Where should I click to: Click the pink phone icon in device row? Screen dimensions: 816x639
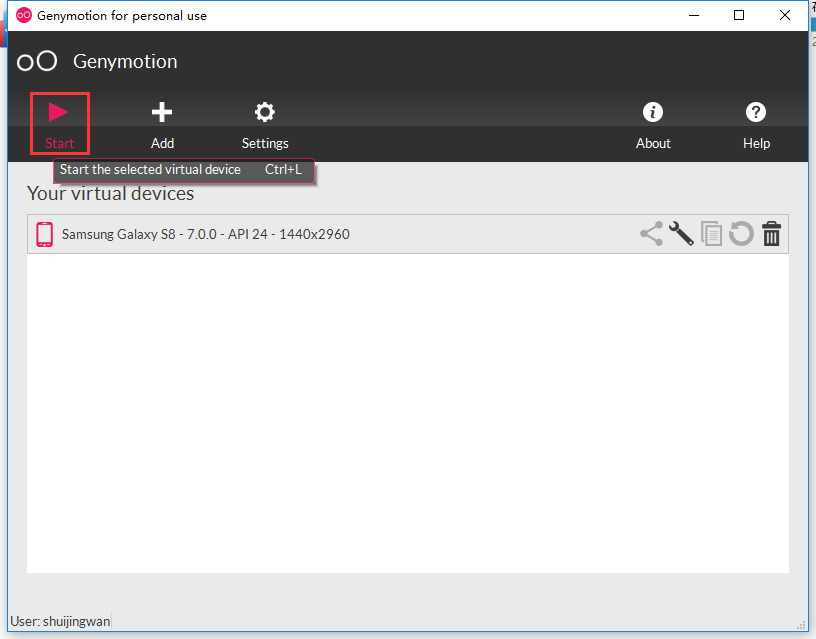pos(45,234)
